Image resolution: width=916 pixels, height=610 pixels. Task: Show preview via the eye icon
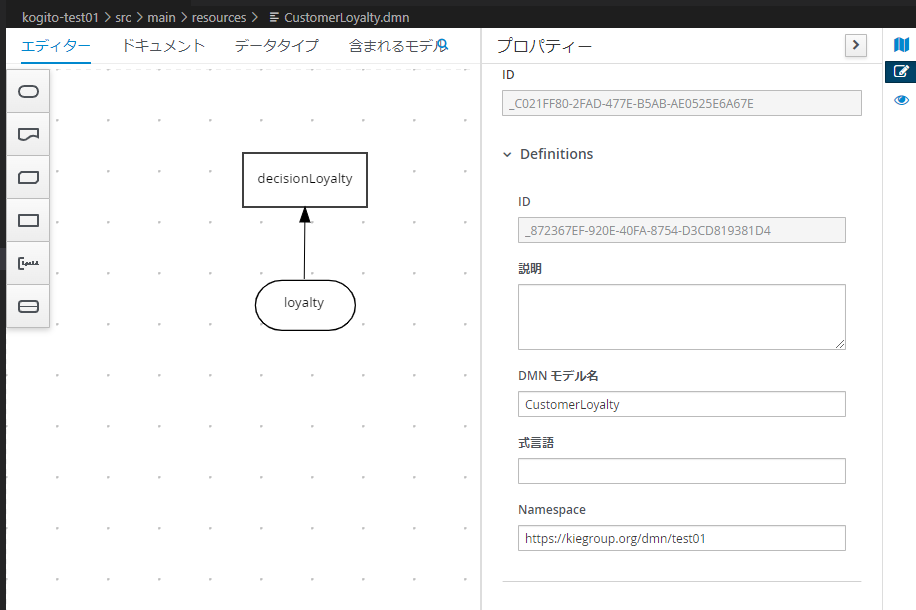901,100
